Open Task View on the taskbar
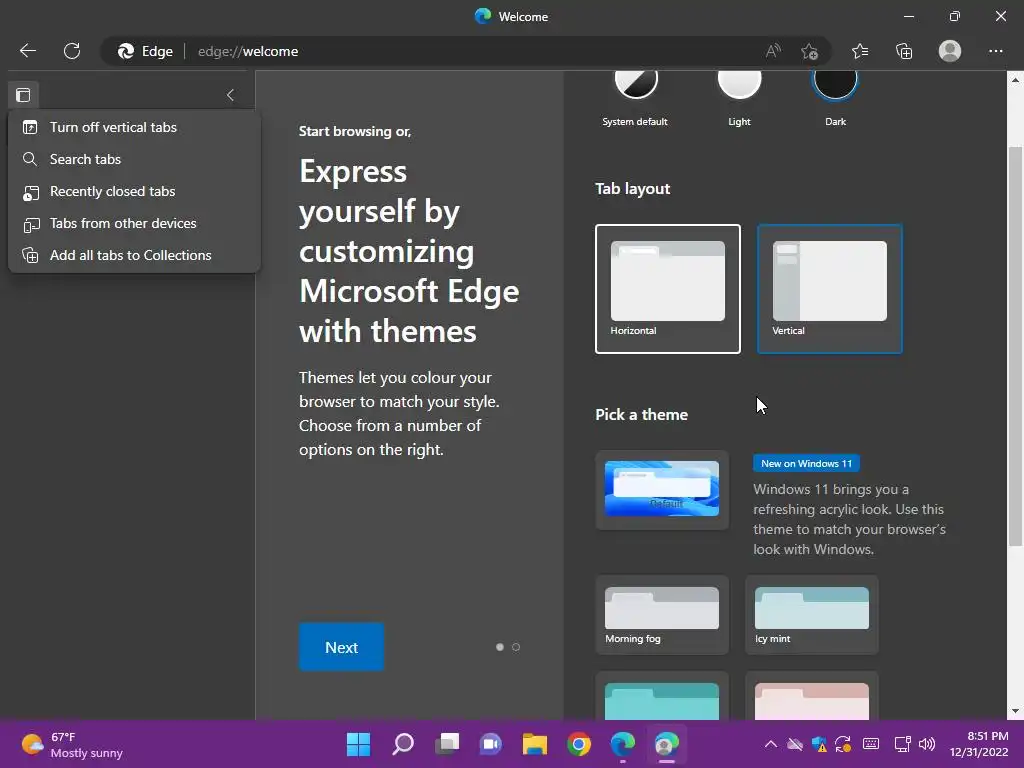 (447, 744)
